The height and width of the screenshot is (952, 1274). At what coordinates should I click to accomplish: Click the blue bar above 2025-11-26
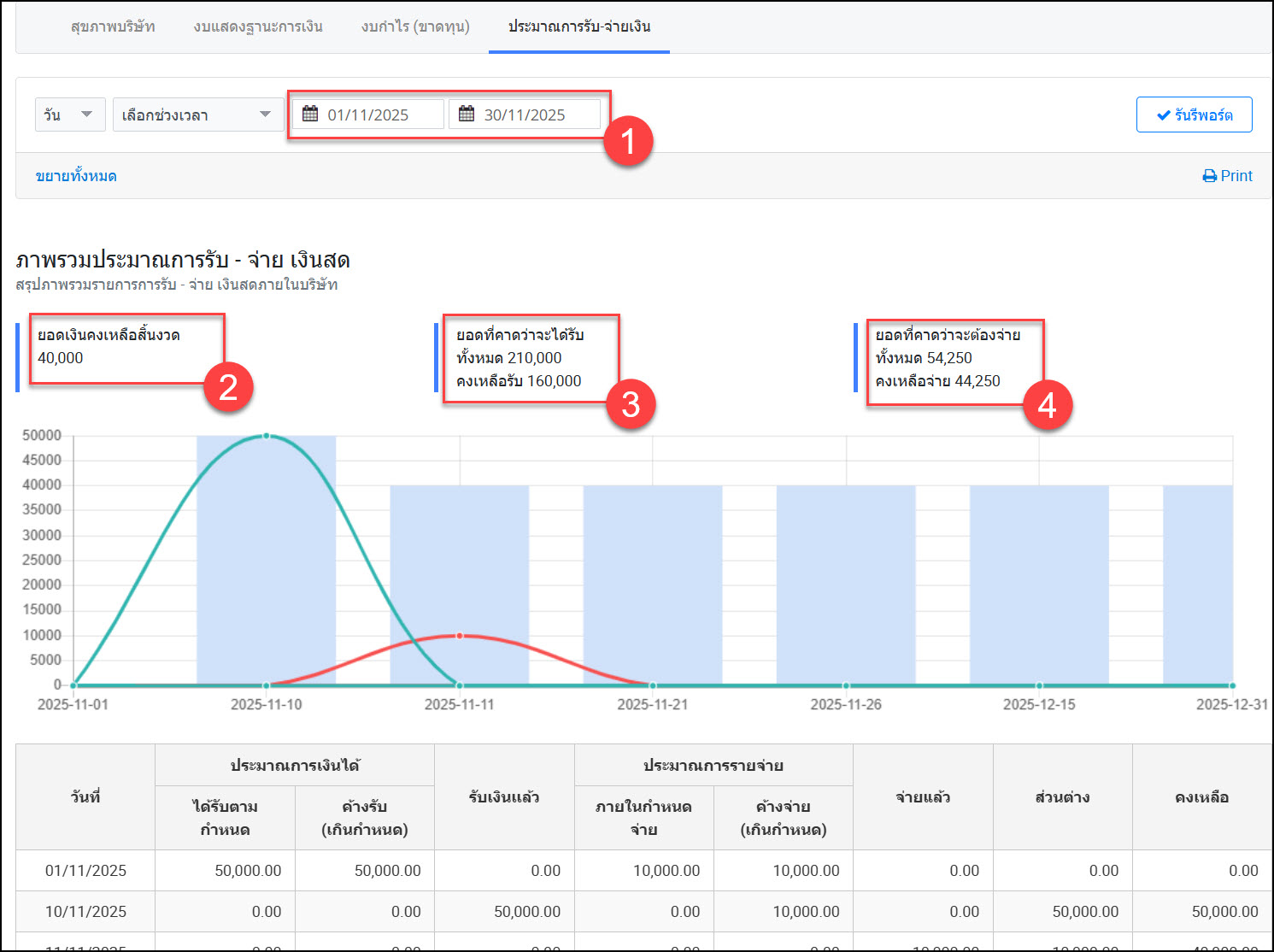(x=846, y=585)
